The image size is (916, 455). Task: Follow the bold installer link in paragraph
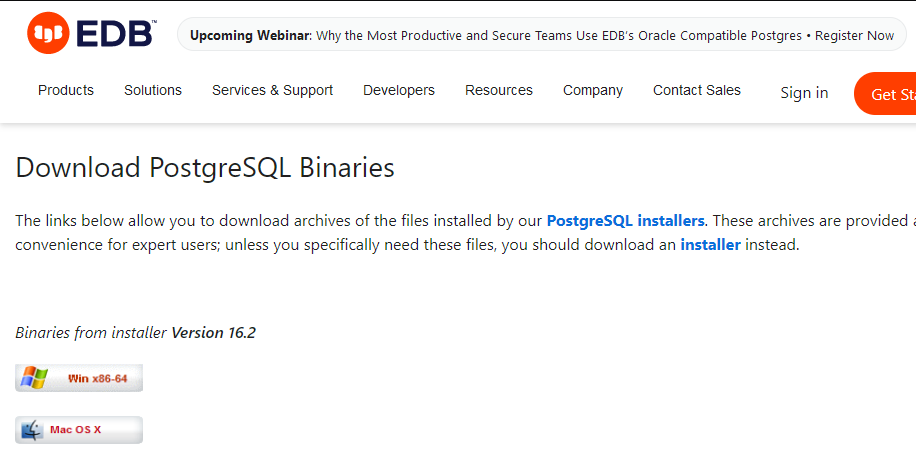[710, 245]
